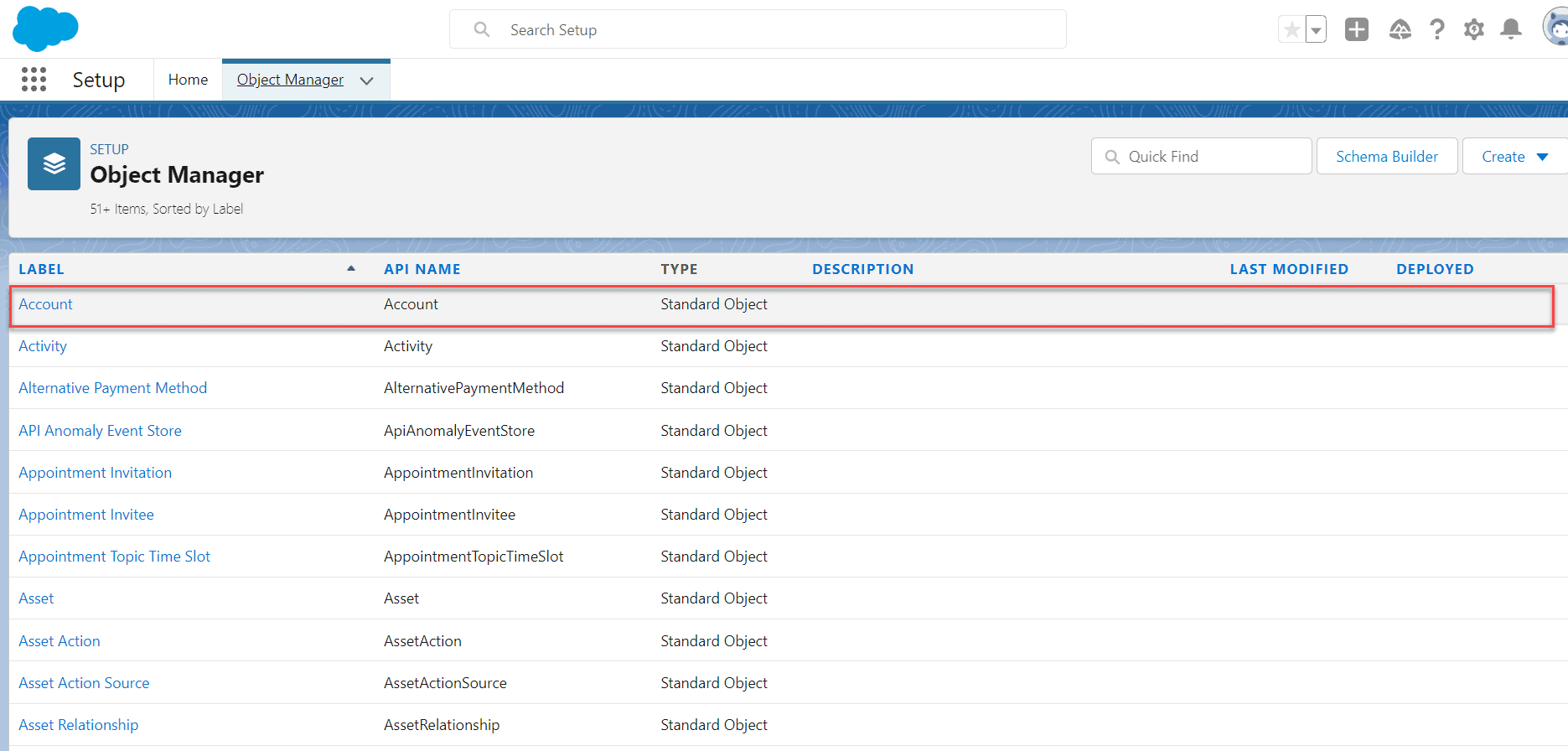Click the '51+ Items, Sorted by Label' text

pos(167,209)
